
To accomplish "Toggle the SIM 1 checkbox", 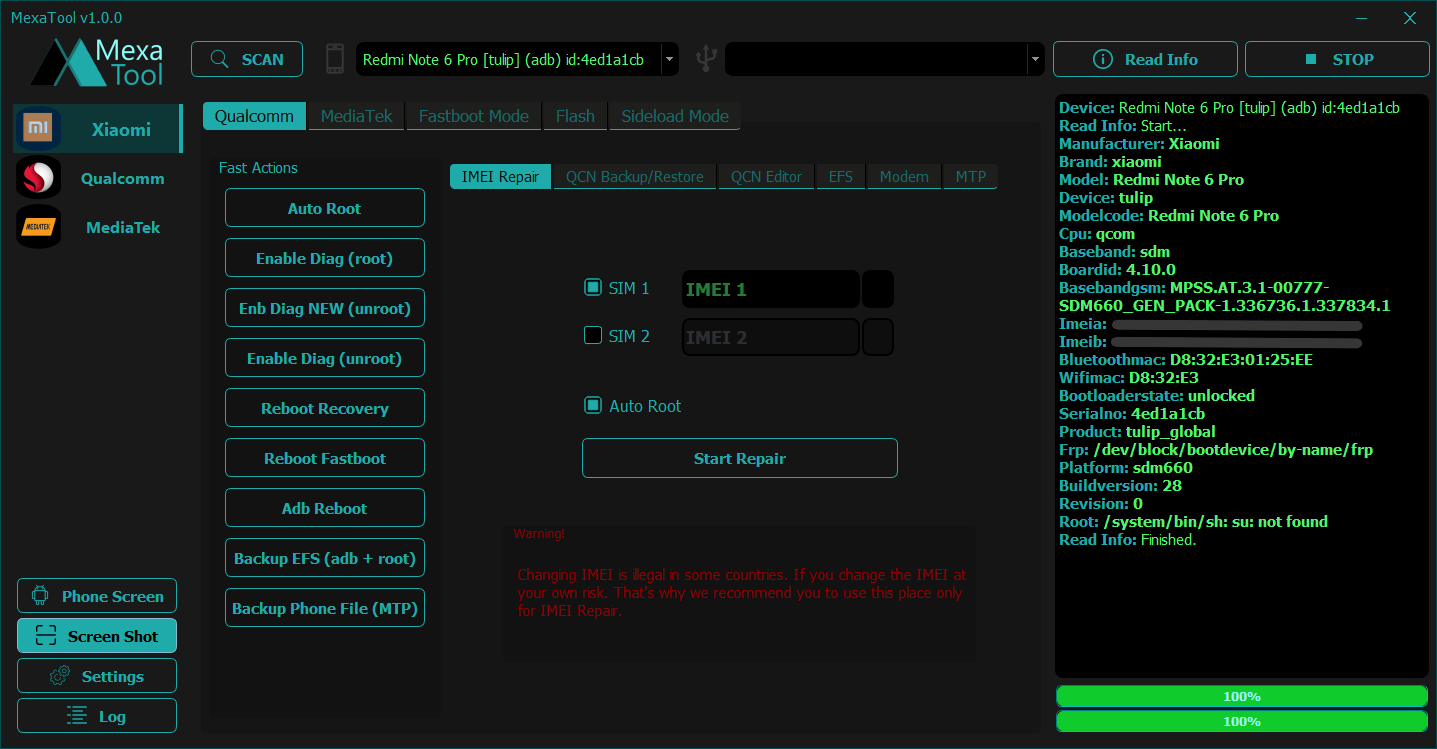I will [593, 288].
